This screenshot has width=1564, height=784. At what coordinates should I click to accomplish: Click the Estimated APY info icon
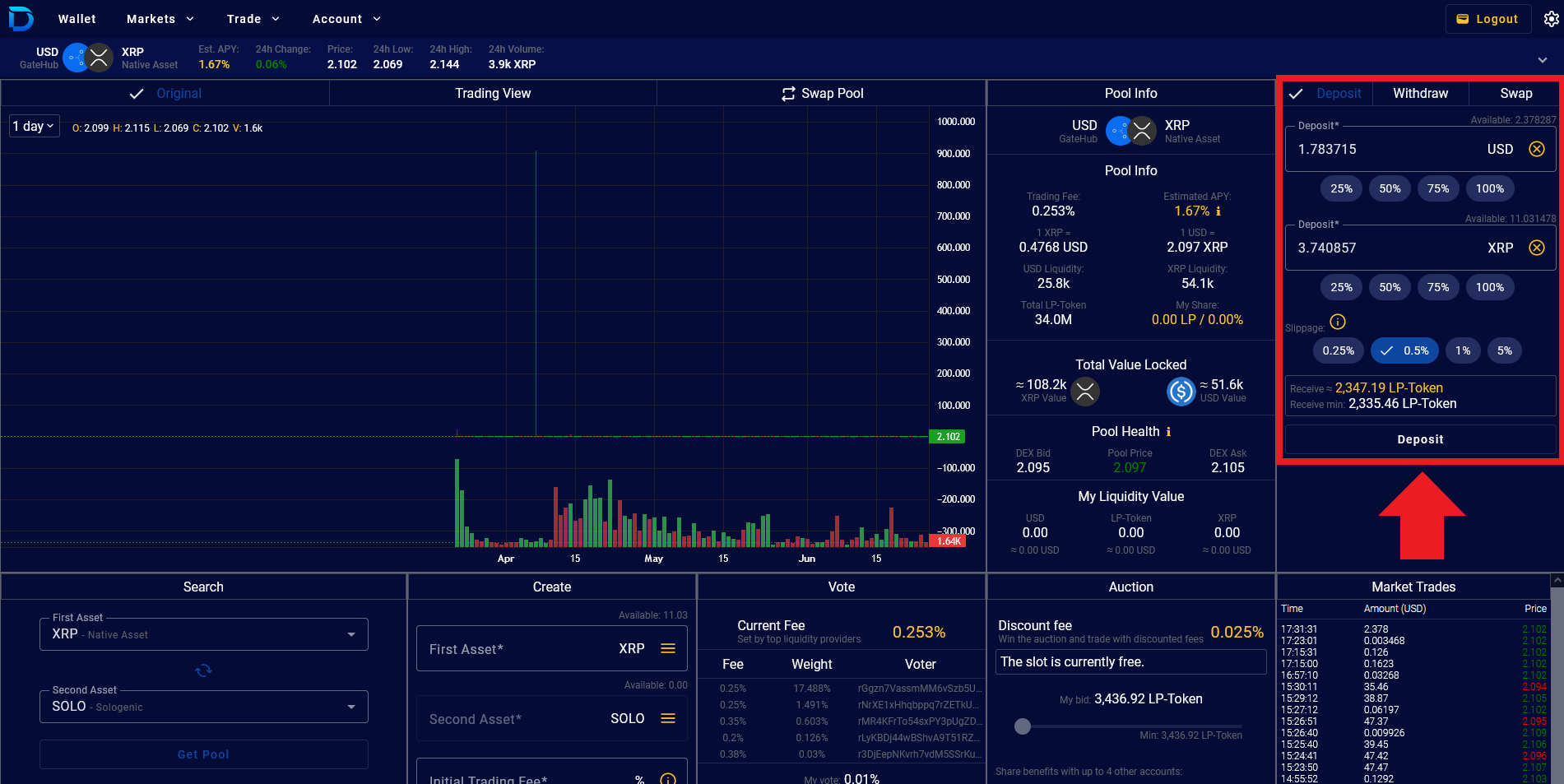(x=1218, y=211)
